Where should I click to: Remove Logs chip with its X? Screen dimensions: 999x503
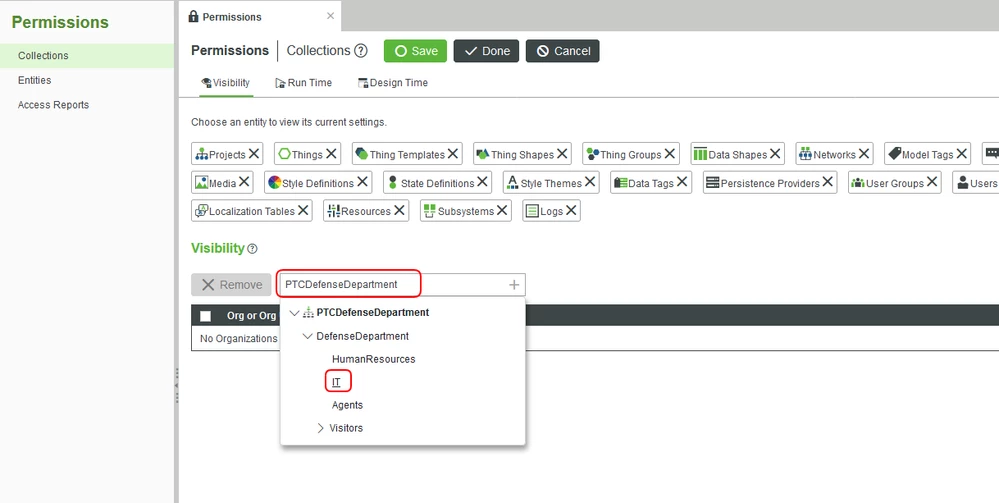click(571, 210)
